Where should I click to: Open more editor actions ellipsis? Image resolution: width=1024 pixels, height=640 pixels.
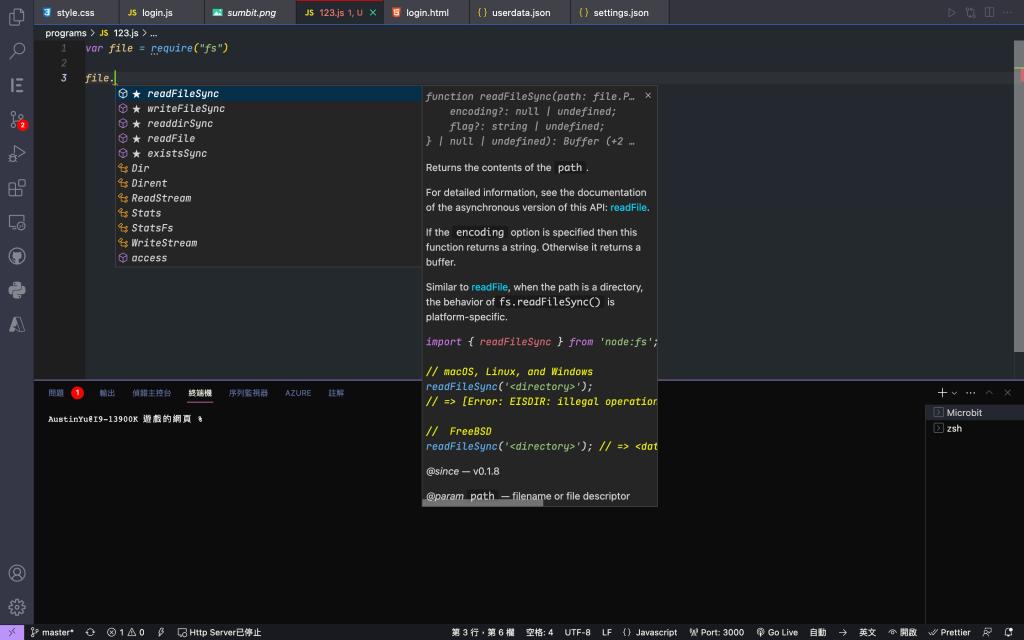(1008, 12)
